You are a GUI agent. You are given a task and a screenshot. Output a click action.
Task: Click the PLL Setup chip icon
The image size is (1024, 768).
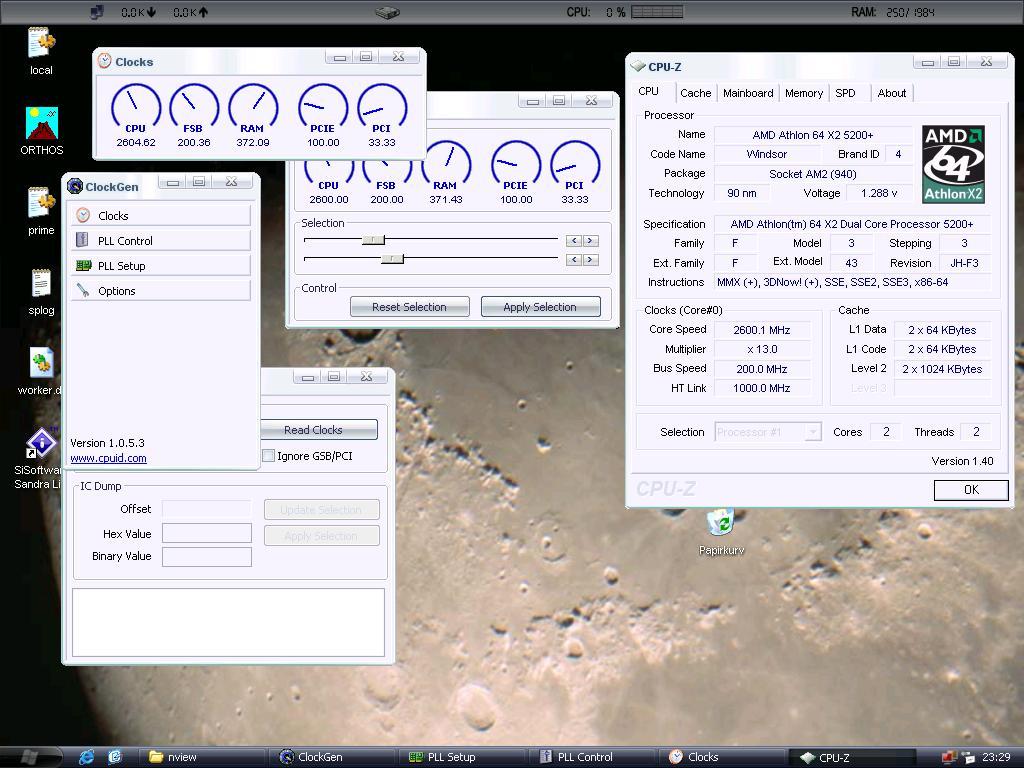(84, 265)
